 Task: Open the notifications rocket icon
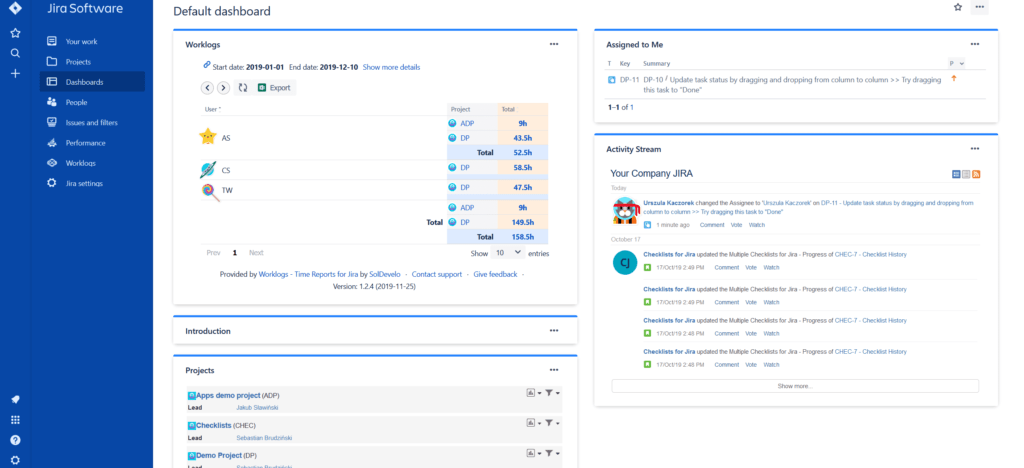tap(15, 399)
